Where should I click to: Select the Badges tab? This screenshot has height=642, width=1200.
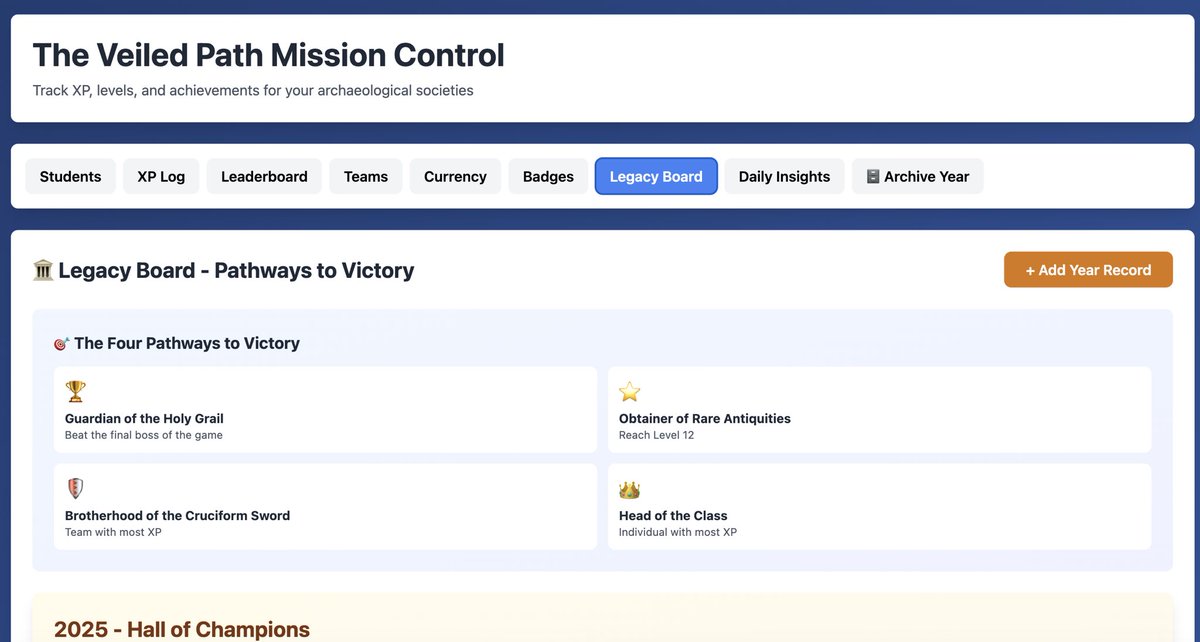point(548,176)
